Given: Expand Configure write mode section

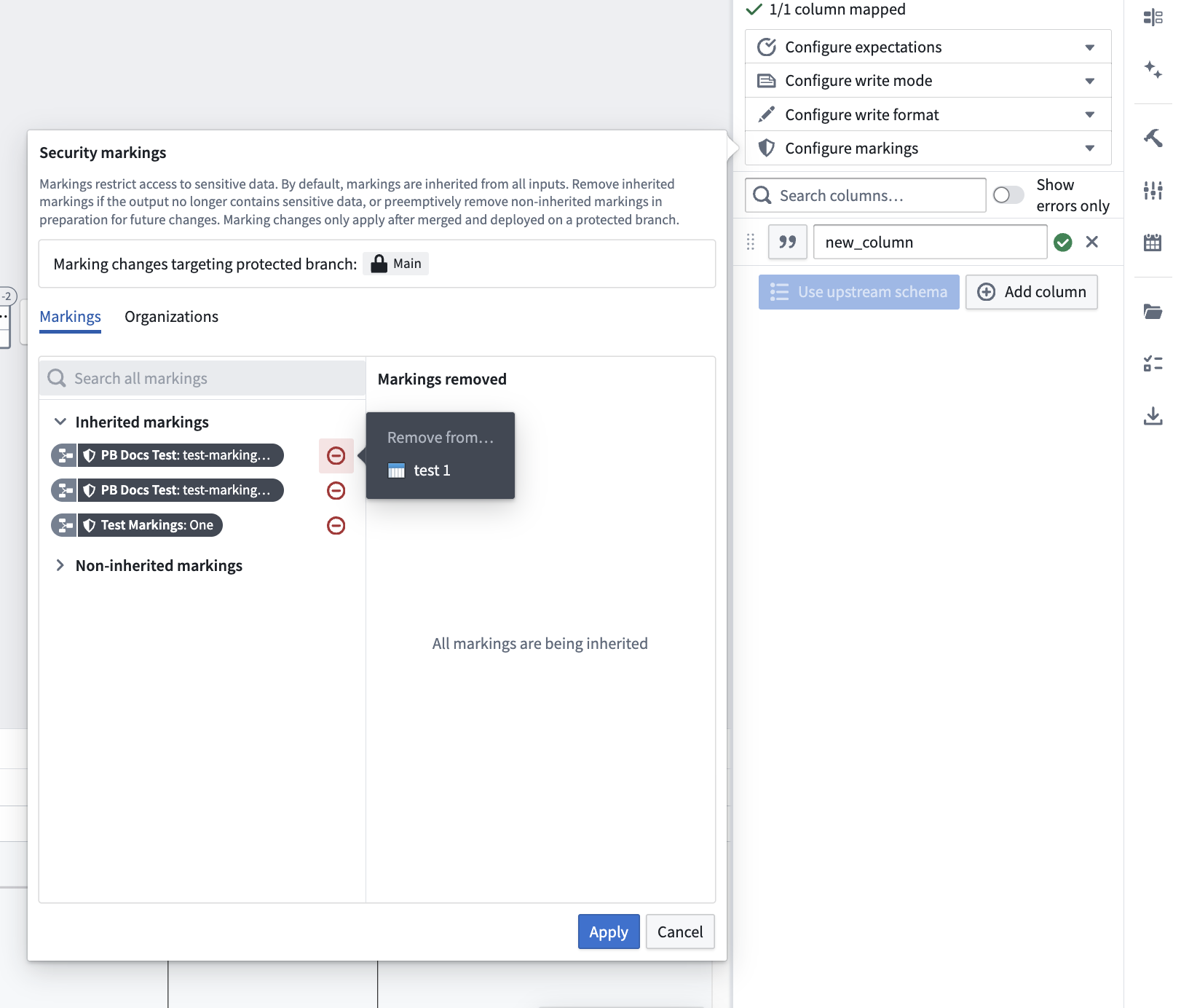Looking at the screenshot, I should pos(928,80).
